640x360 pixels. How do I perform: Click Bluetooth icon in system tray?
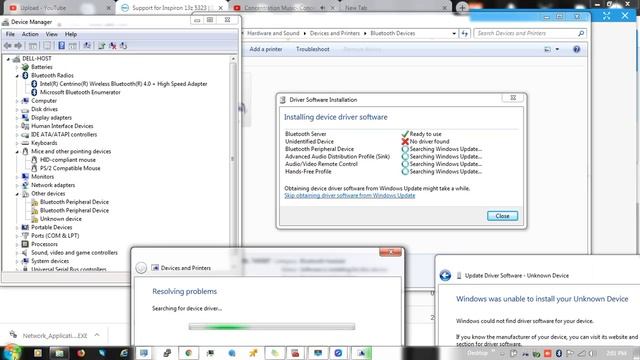coord(559,353)
